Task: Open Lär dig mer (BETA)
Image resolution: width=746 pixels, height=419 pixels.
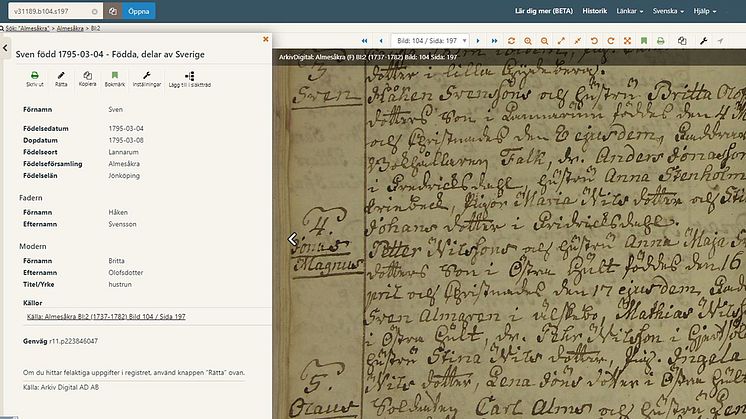Action: (544, 11)
